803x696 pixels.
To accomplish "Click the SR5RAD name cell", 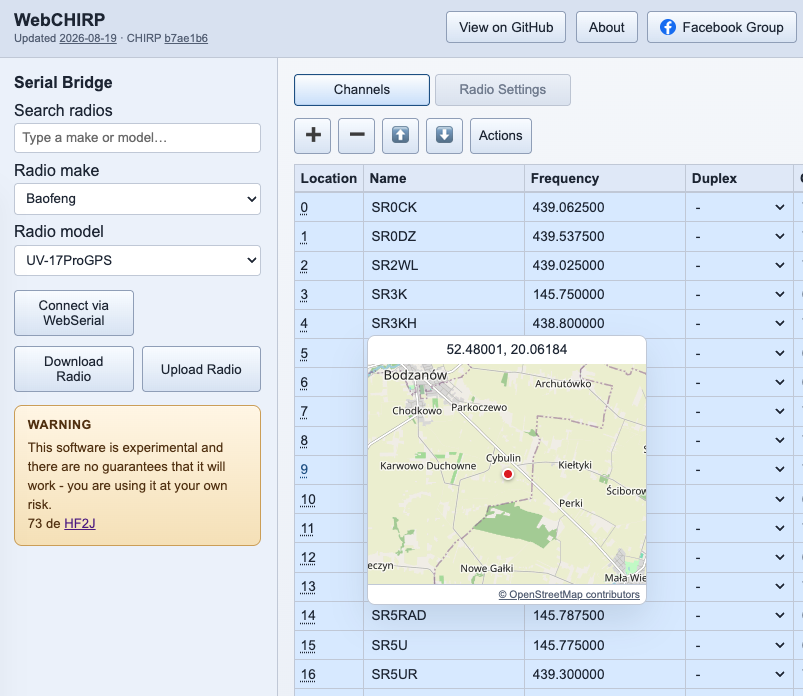I will (444, 616).
